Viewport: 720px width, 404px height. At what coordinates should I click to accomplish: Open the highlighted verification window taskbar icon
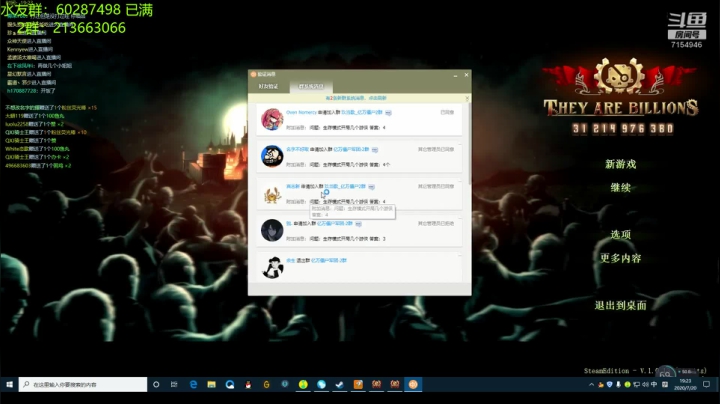(413, 384)
